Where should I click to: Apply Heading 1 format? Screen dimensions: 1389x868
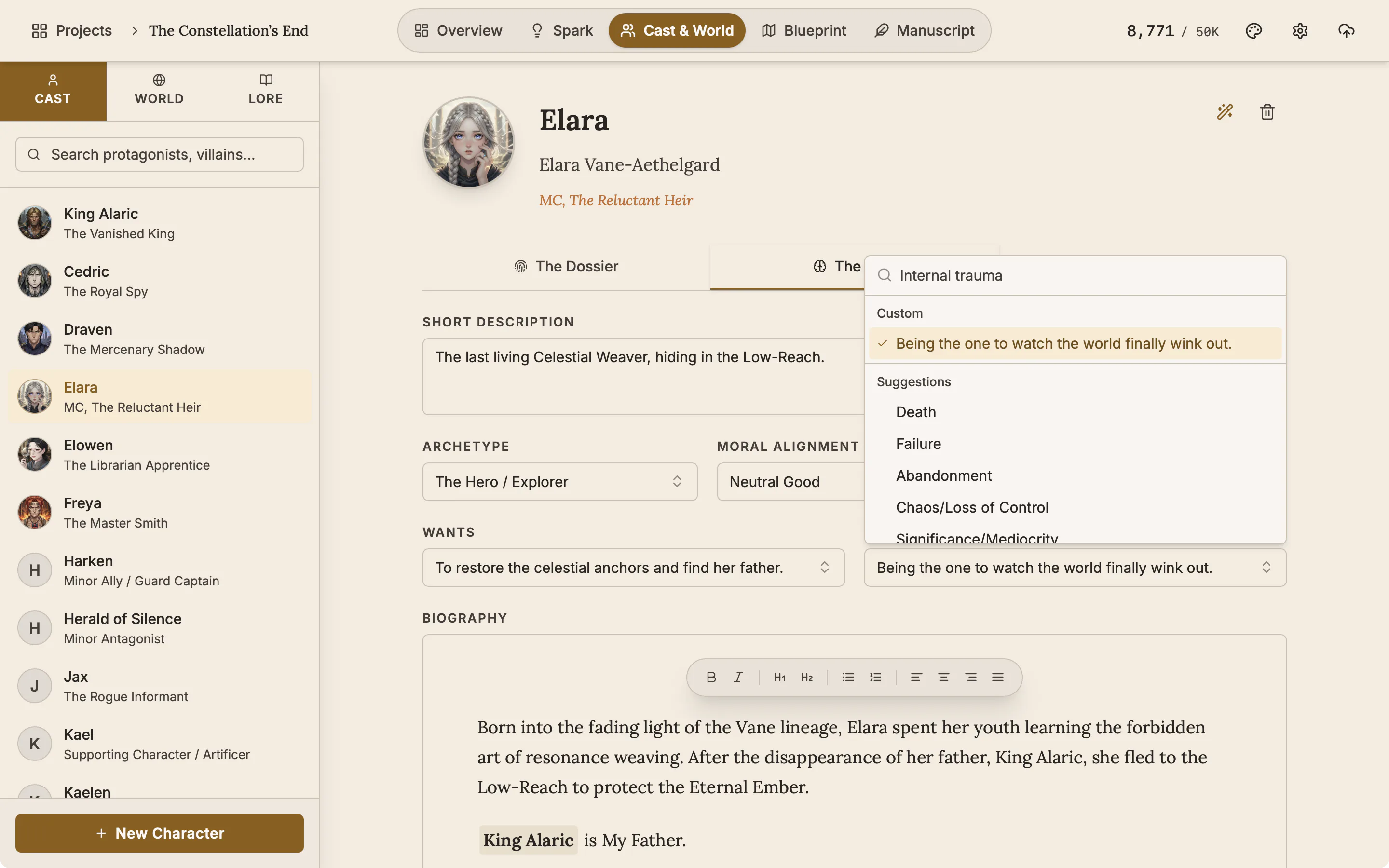point(779,677)
